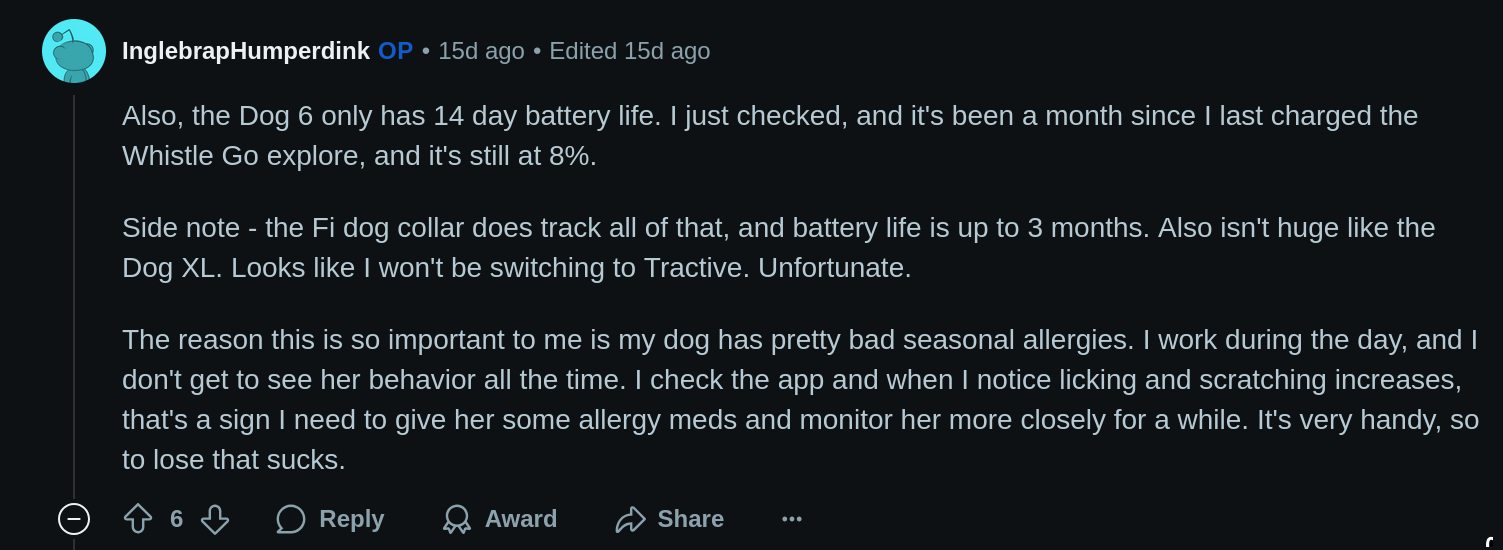Collapse the comment thread with minus button
The height and width of the screenshot is (550, 1503).
(x=74, y=519)
